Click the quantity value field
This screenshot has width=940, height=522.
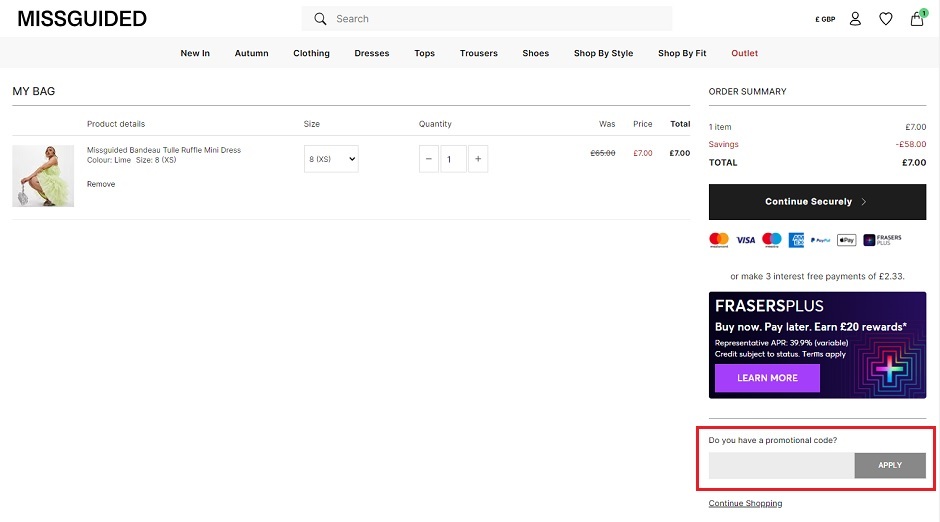coord(453,159)
